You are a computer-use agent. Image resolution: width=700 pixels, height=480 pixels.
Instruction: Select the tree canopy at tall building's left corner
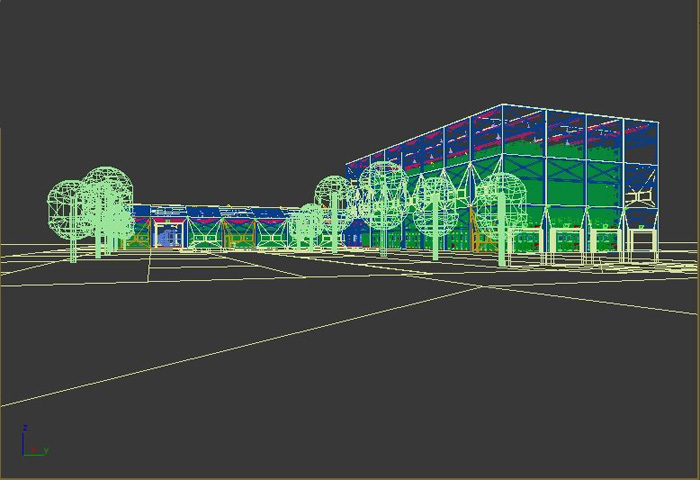click(x=333, y=195)
